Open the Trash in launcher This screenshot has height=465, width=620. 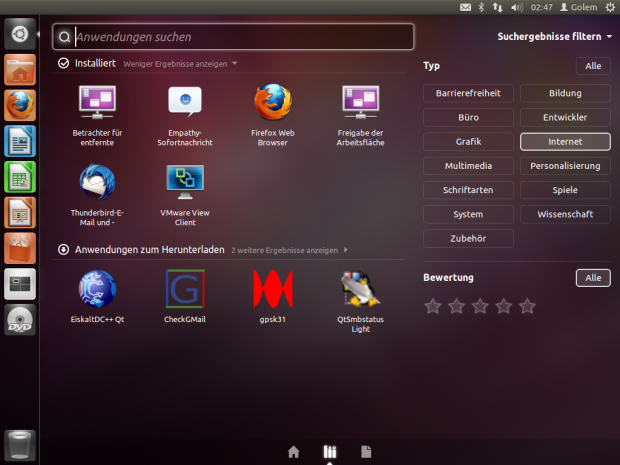[x=20, y=445]
